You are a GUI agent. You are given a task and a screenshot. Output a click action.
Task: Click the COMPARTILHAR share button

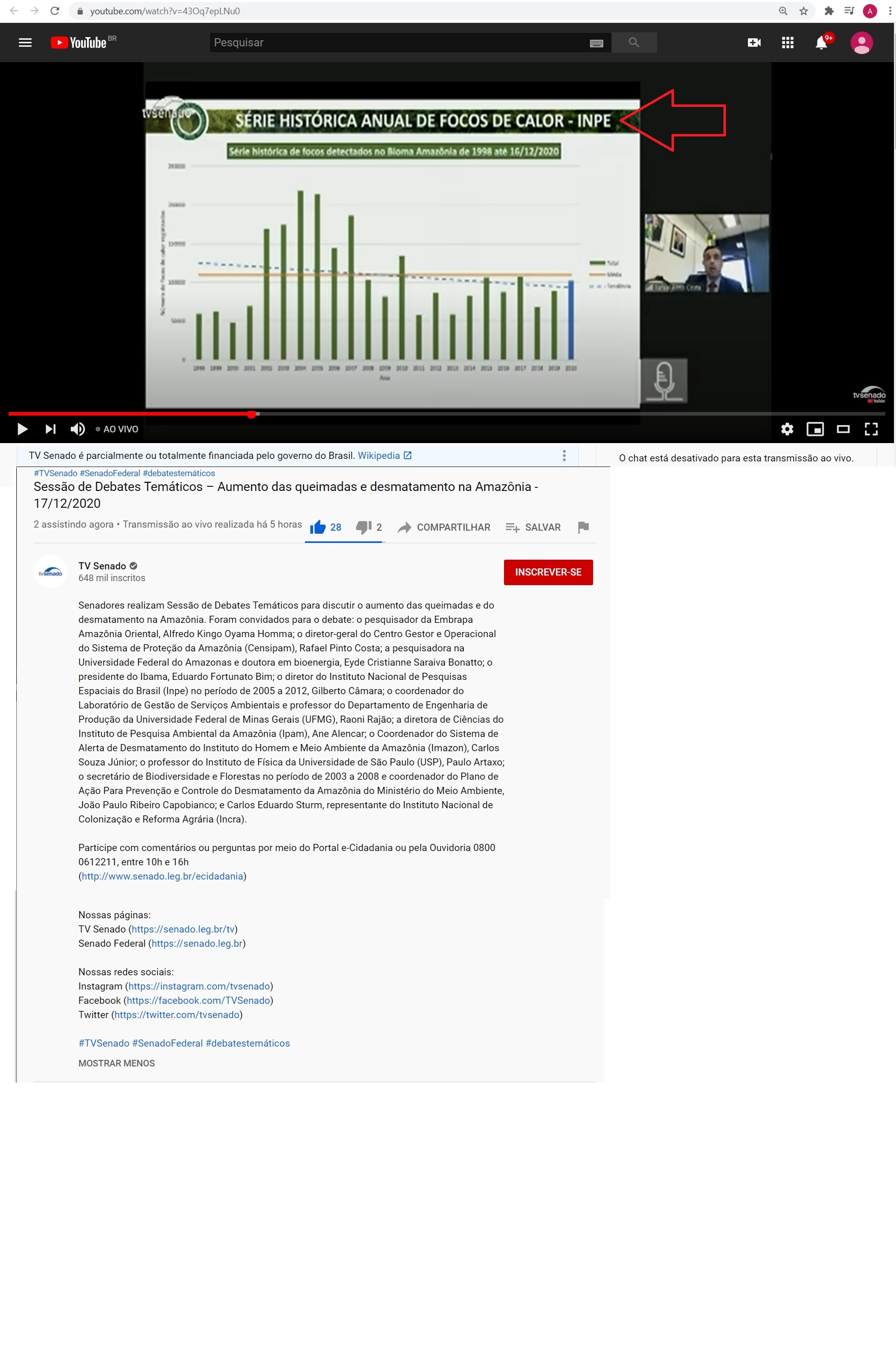(x=444, y=527)
